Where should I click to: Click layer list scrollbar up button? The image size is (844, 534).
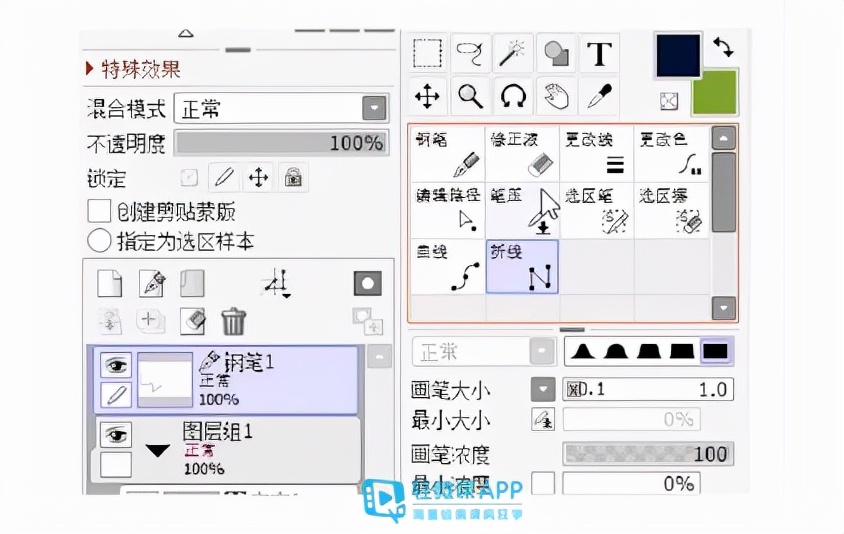pyautogui.click(x=379, y=356)
